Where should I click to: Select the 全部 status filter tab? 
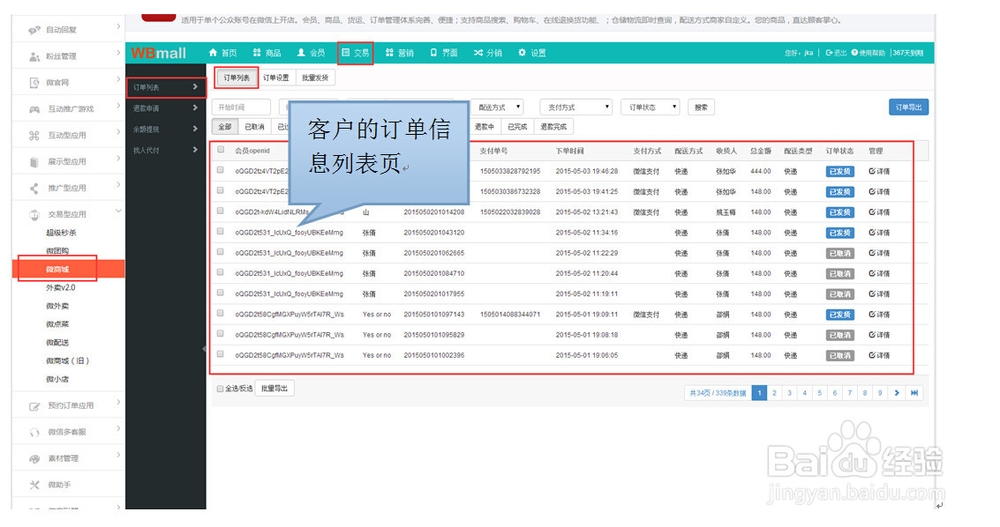click(x=225, y=127)
